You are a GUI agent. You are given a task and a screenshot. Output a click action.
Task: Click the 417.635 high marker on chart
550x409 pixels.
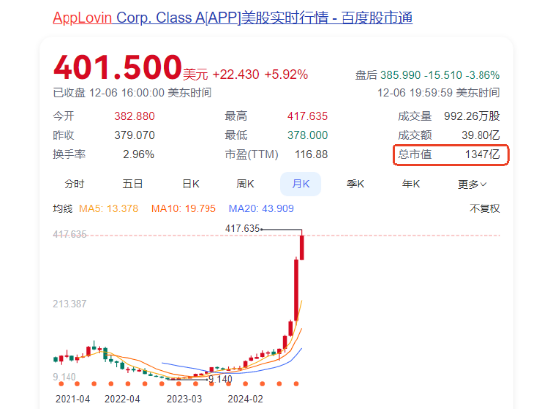pos(242,229)
